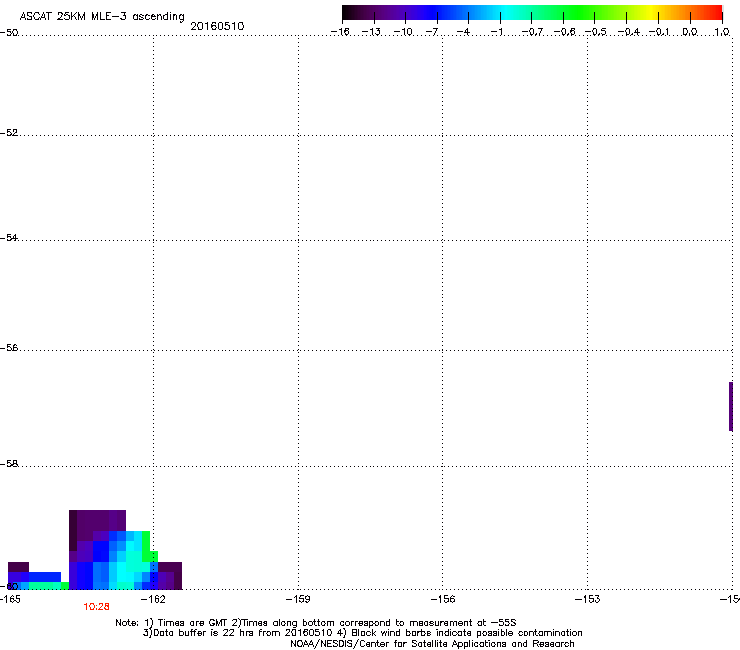The image size is (740, 650).
Task: Click the color bar label -13
Action: click(x=371, y=32)
